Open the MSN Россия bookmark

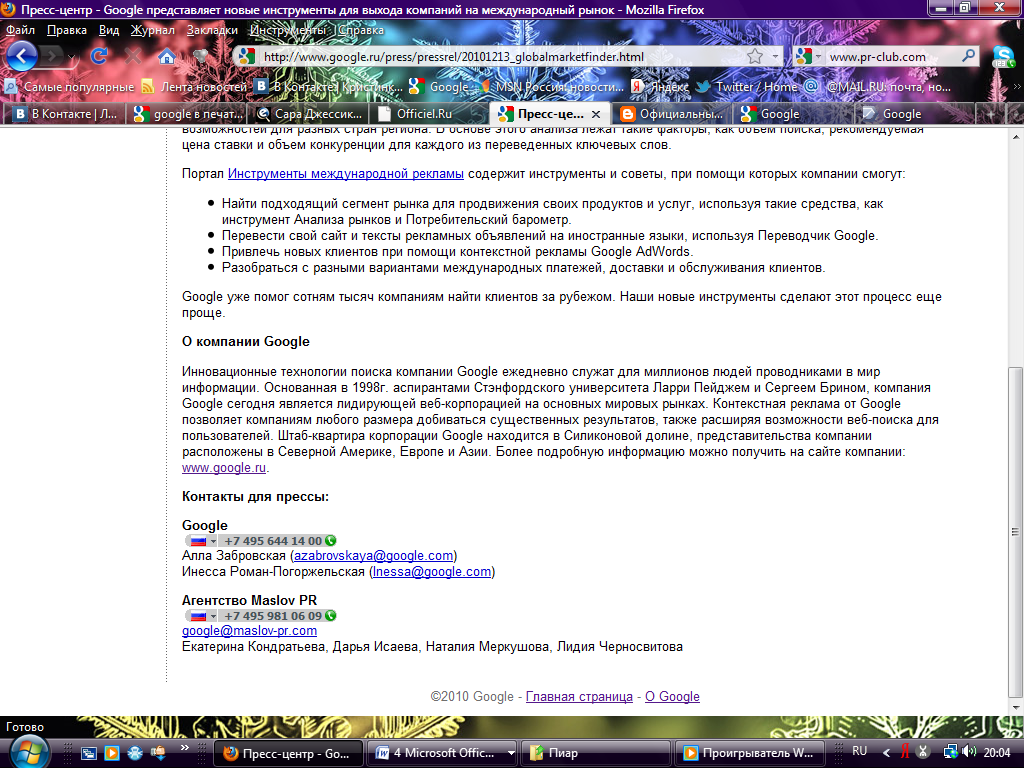point(552,86)
